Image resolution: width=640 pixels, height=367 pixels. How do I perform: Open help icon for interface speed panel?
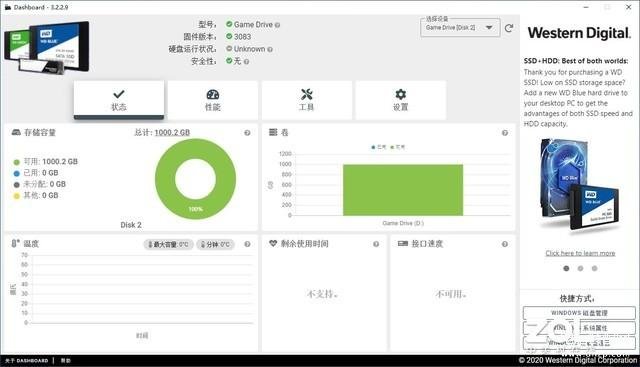(505, 244)
